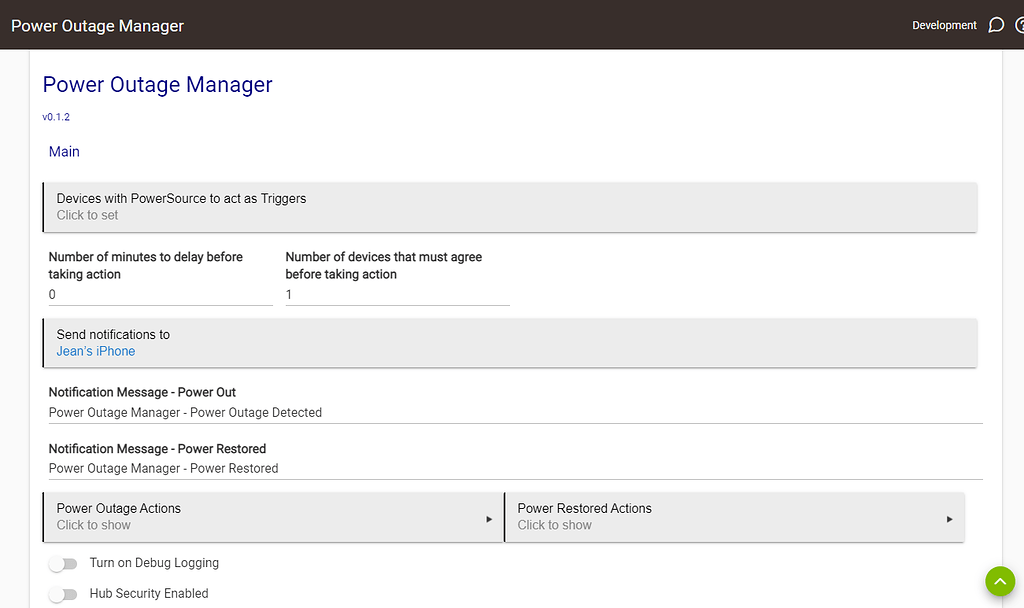Screen dimensions: 1024x608
Task: Click the arrow on Power Restored Actions
Action: (948, 518)
